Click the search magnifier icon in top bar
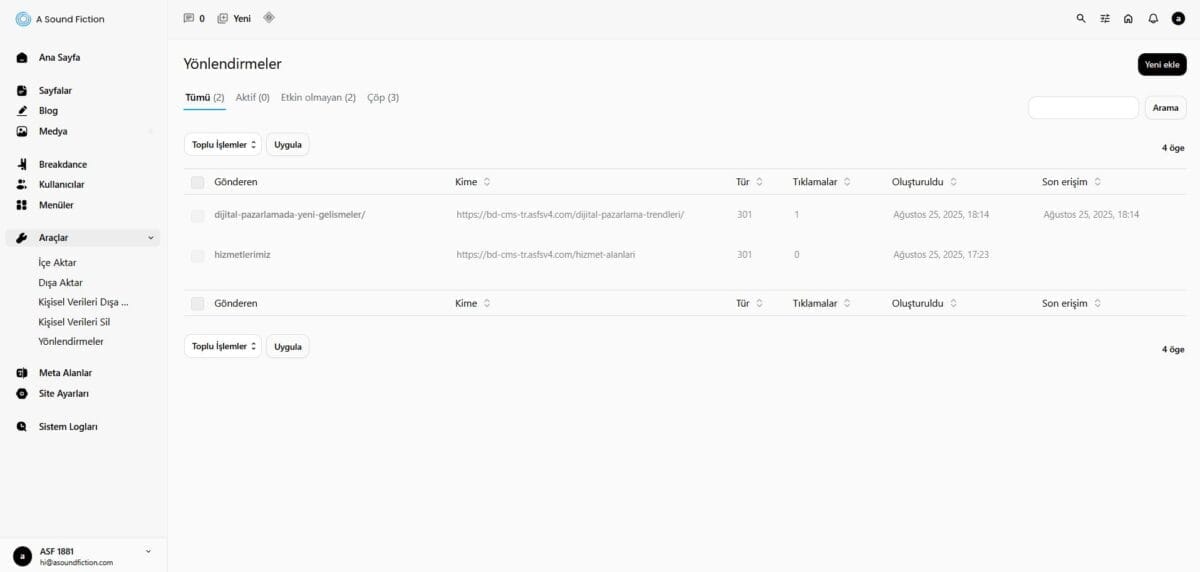 (1080, 18)
